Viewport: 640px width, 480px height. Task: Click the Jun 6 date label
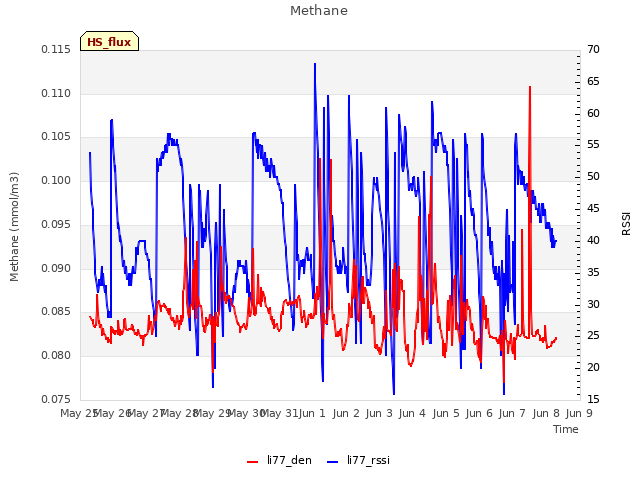[x=479, y=413]
